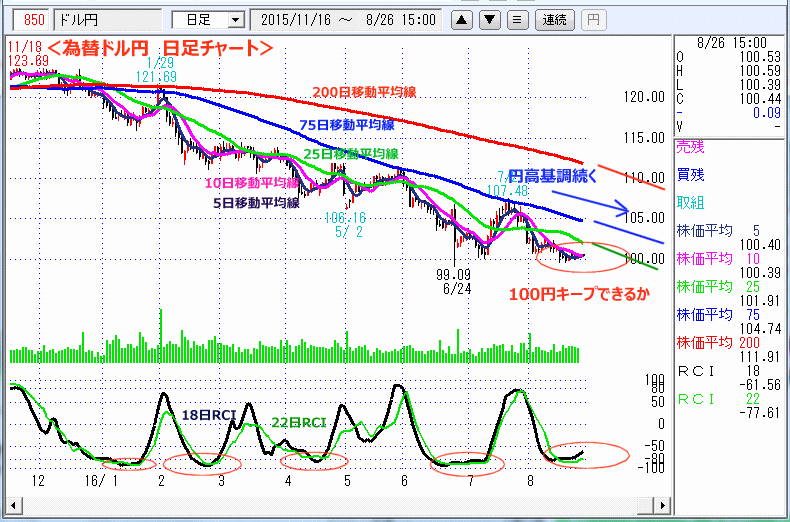790x522 pixels.
Task: Select the 買残 legend label
Action: point(691,174)
